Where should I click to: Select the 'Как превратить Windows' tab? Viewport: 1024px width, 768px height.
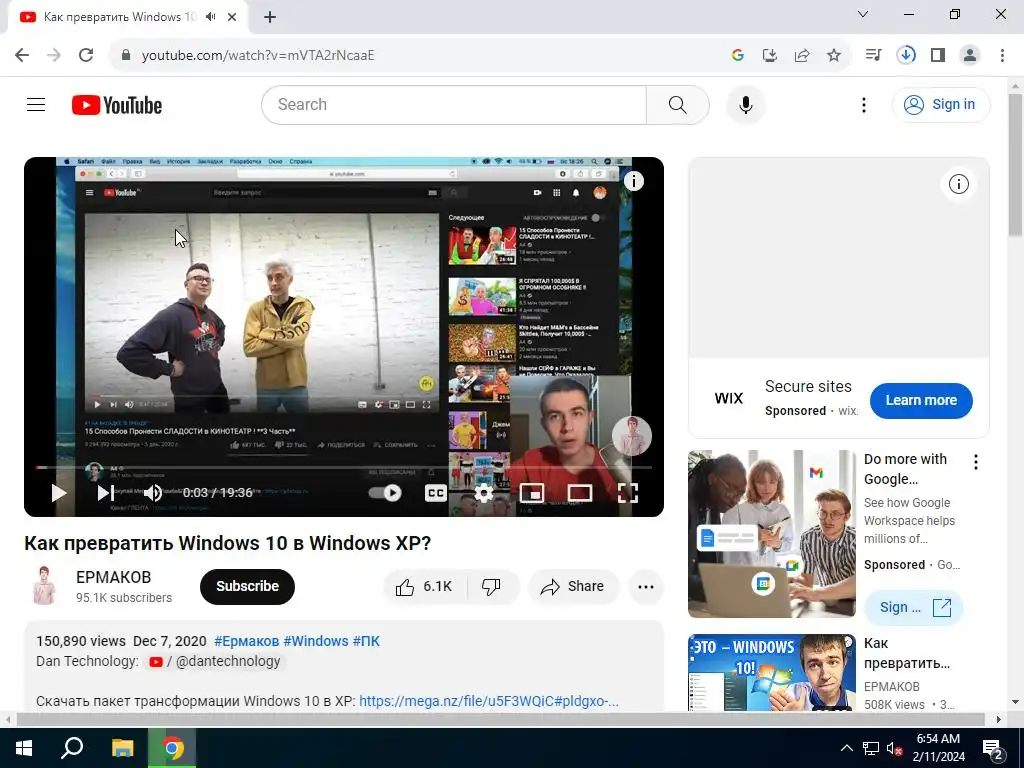(x=127, y=17)
